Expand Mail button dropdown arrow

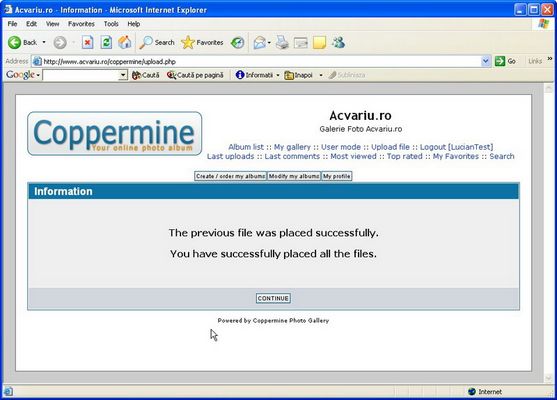pos(269,43)
